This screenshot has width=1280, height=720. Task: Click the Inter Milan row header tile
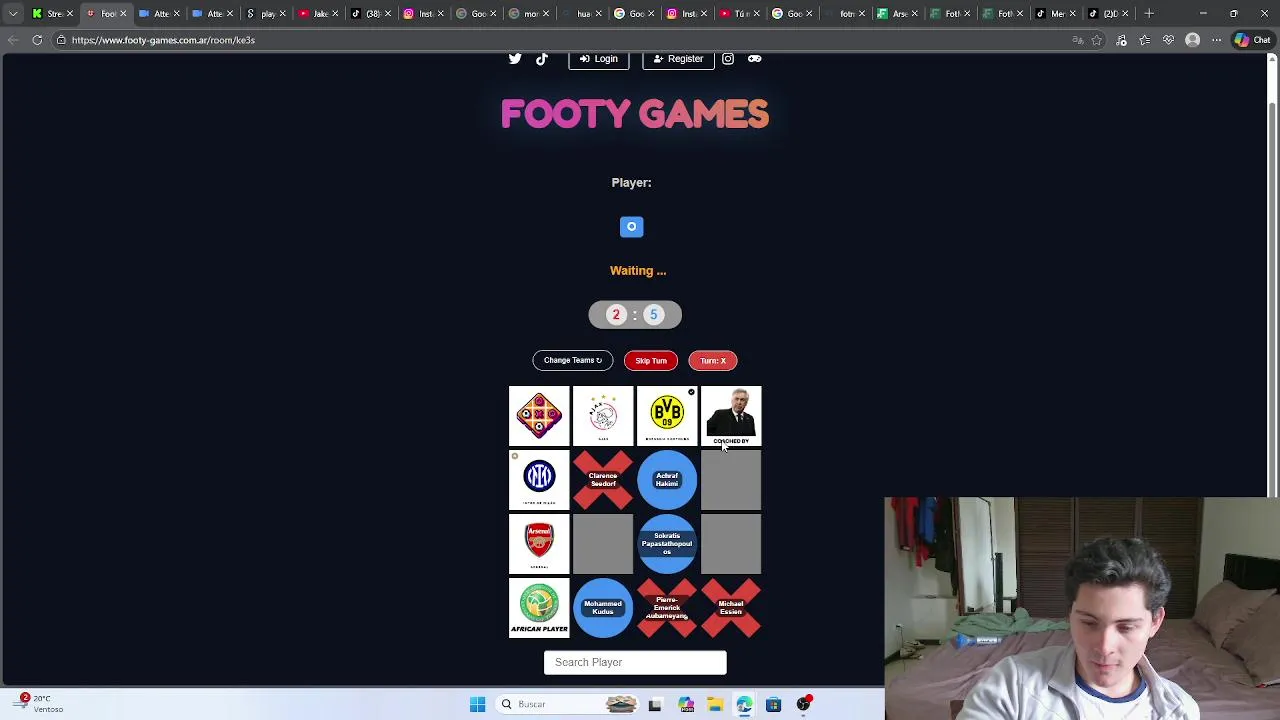coord(539,480)
